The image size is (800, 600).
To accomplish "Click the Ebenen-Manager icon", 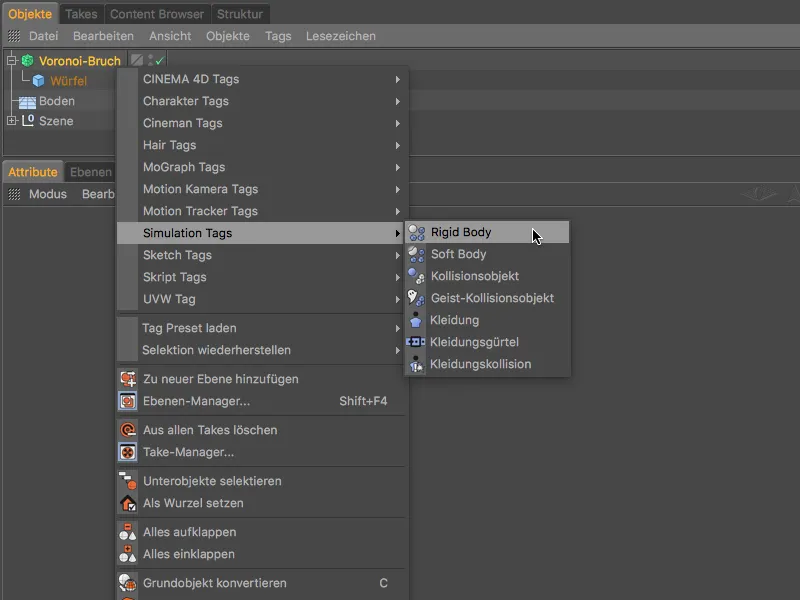I will coord(128,401).
